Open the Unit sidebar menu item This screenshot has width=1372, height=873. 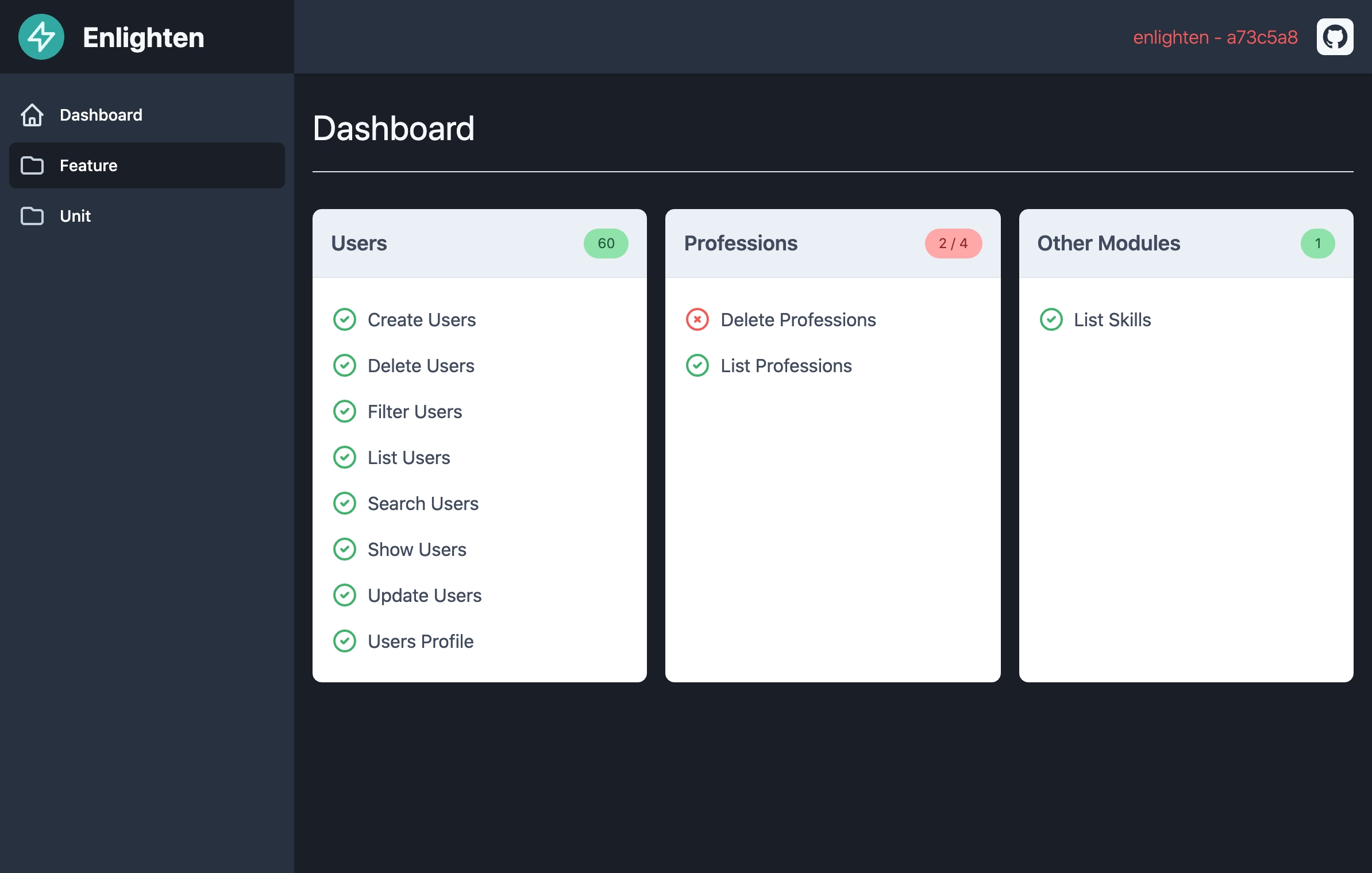point(75,216)
